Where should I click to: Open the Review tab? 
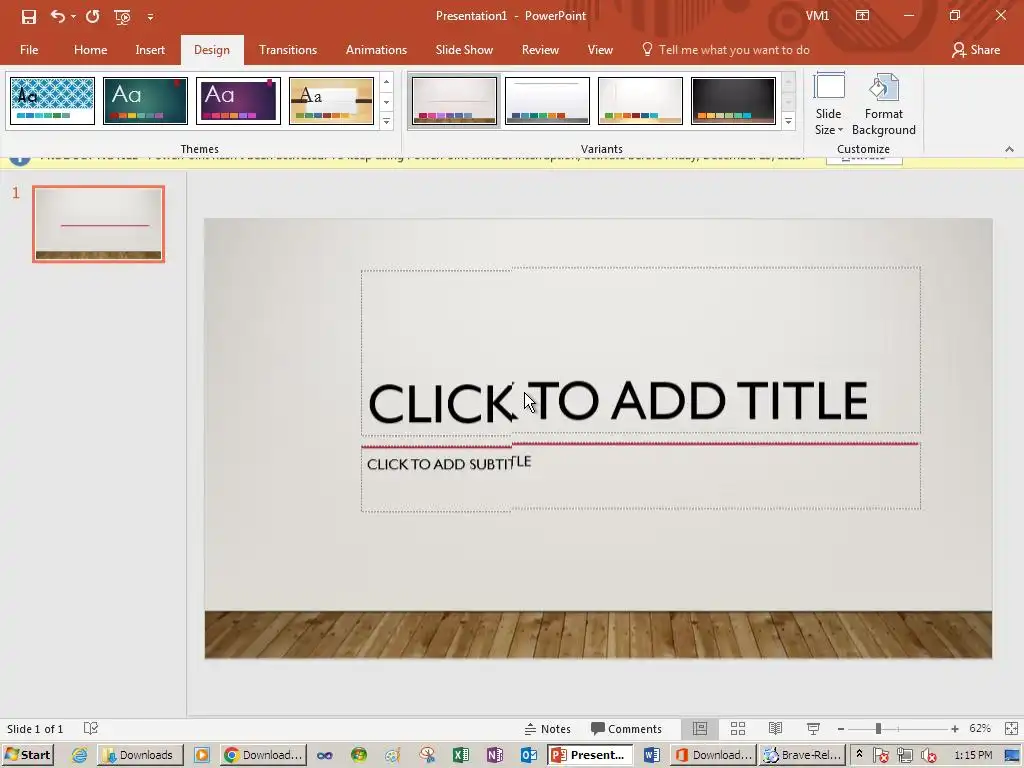[540, 50]
